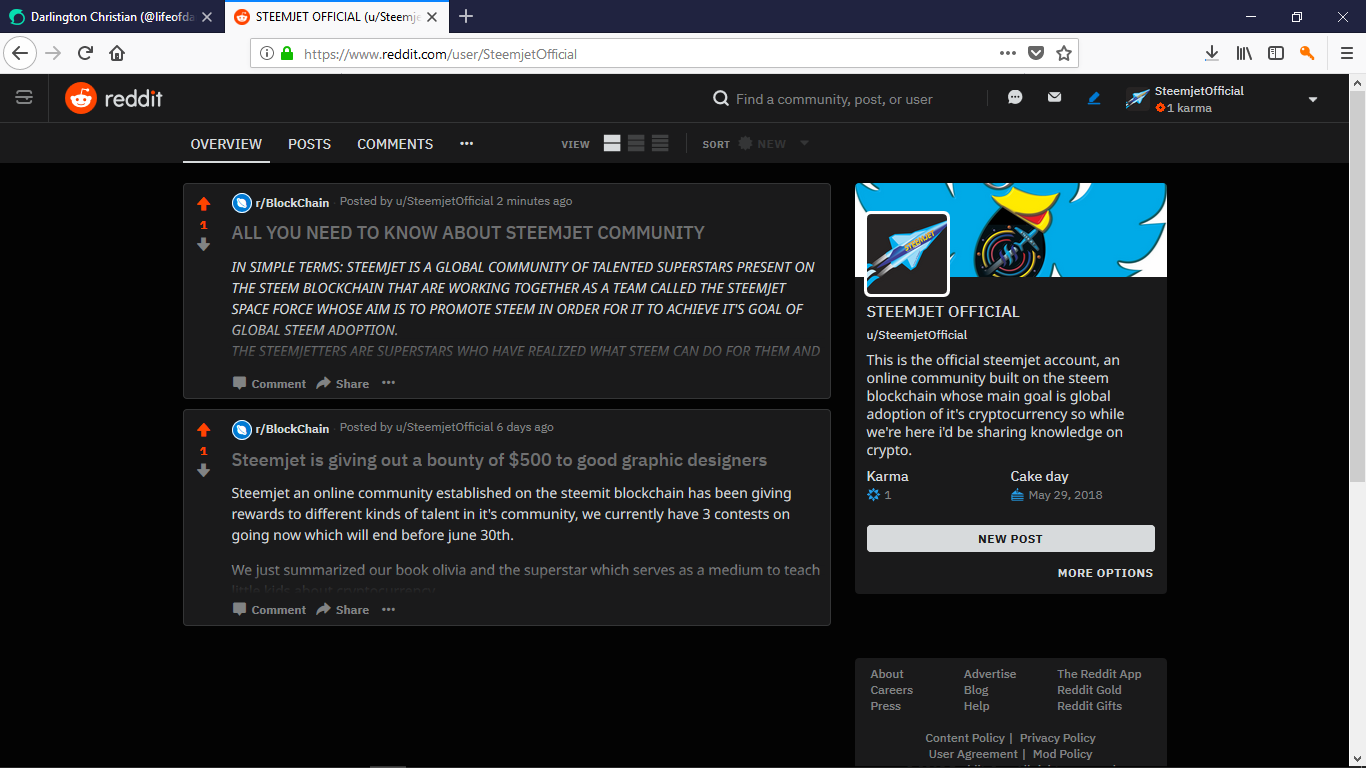Open the Advertise footer link
Image resolution: width=1366 pixels, height=768 pixels.
tap(989, 674)
